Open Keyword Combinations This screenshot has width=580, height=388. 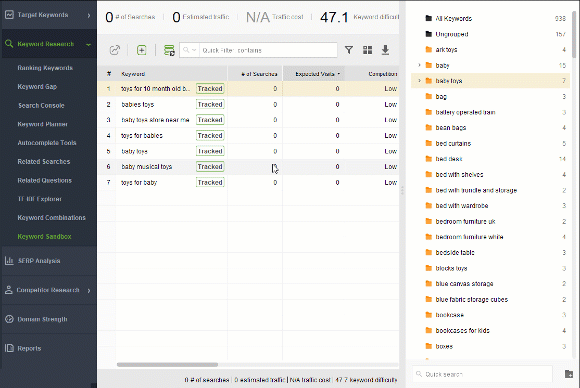(51, 218)
